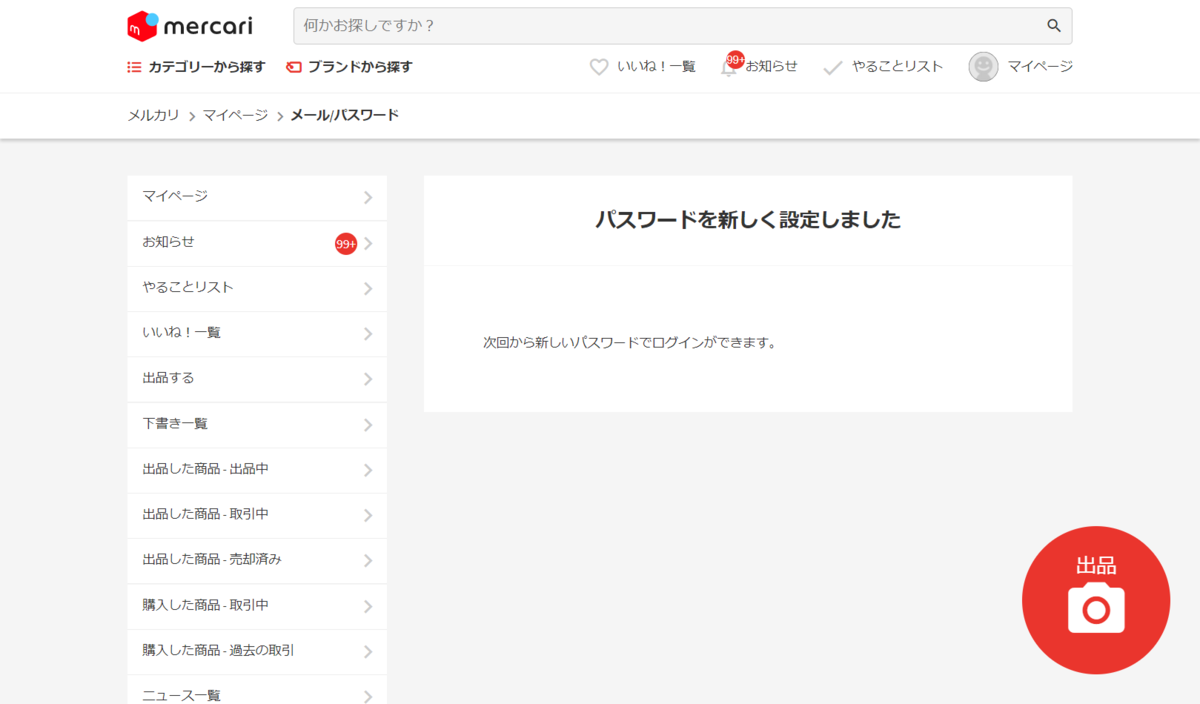
Task: Click the Mercari logo
Action: pyautogui.click(x=190, y=26)
